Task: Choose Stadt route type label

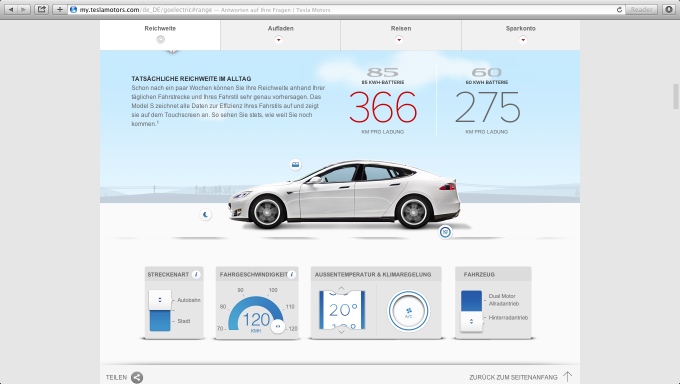Action: click(183, 321)
